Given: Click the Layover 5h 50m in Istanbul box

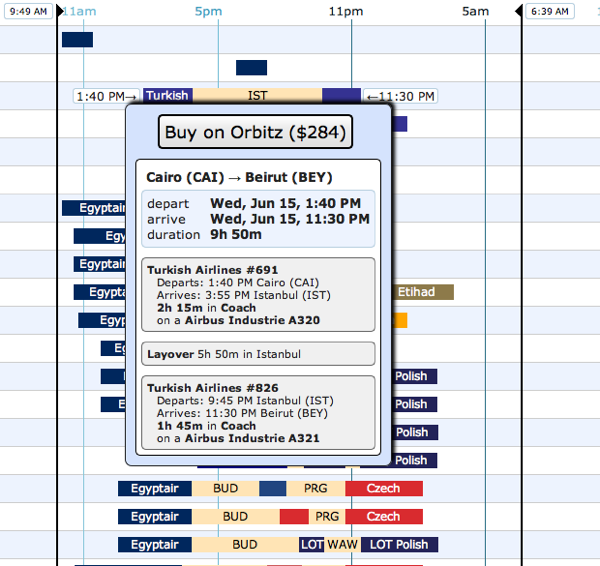Looking at the screenshot, I should pos(258,354).
